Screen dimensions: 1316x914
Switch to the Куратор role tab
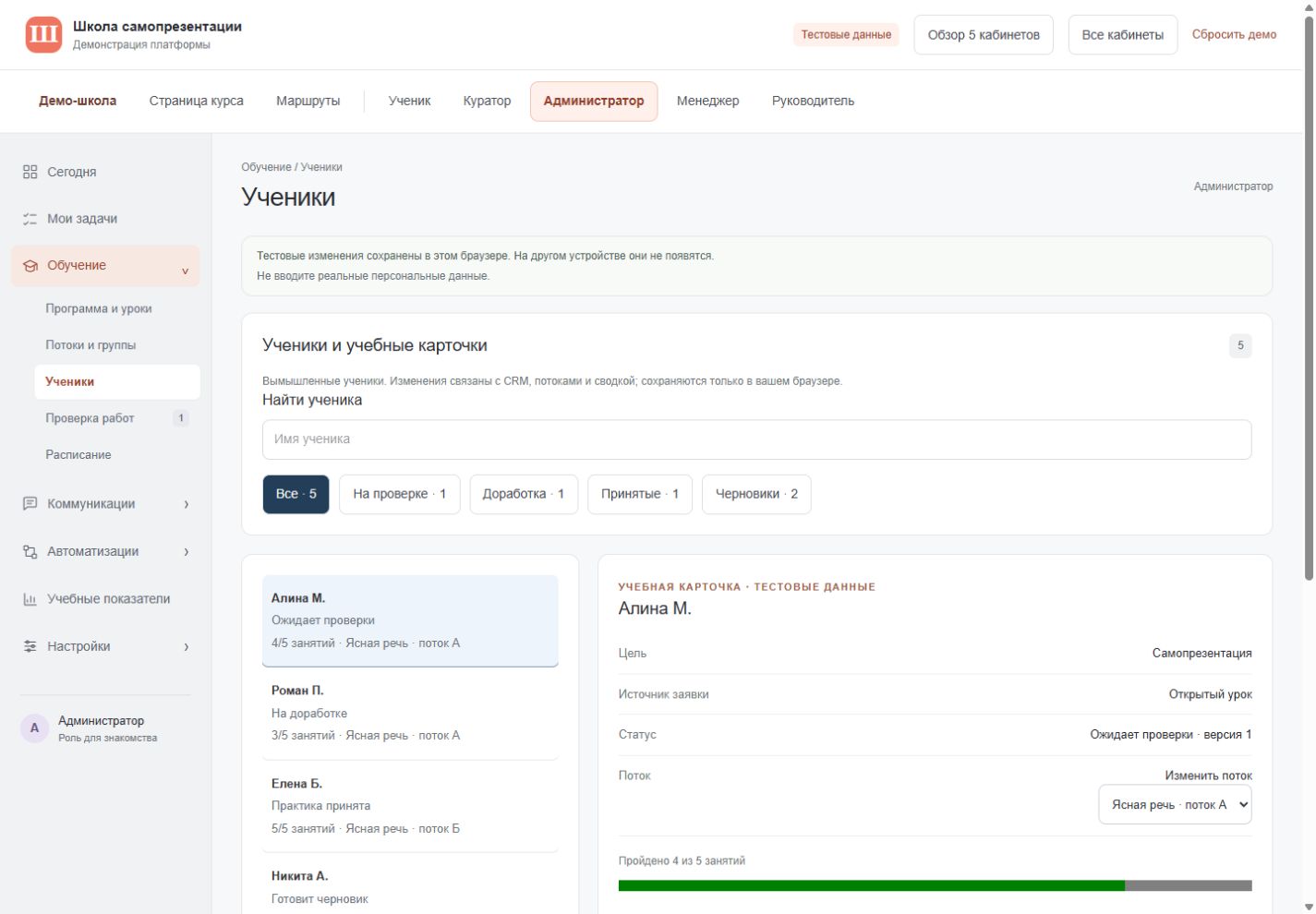click(x=487, y=101)
